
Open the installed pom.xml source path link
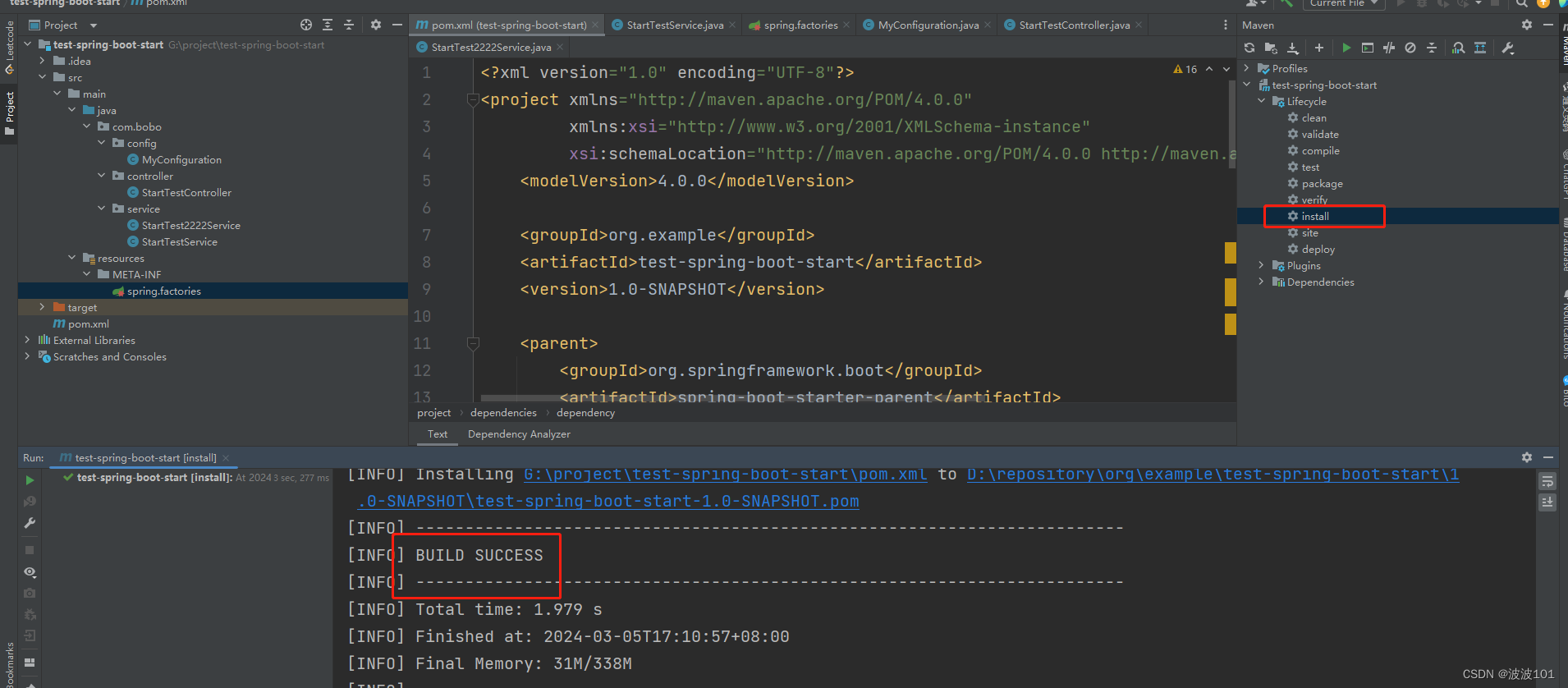click(726, 474)
